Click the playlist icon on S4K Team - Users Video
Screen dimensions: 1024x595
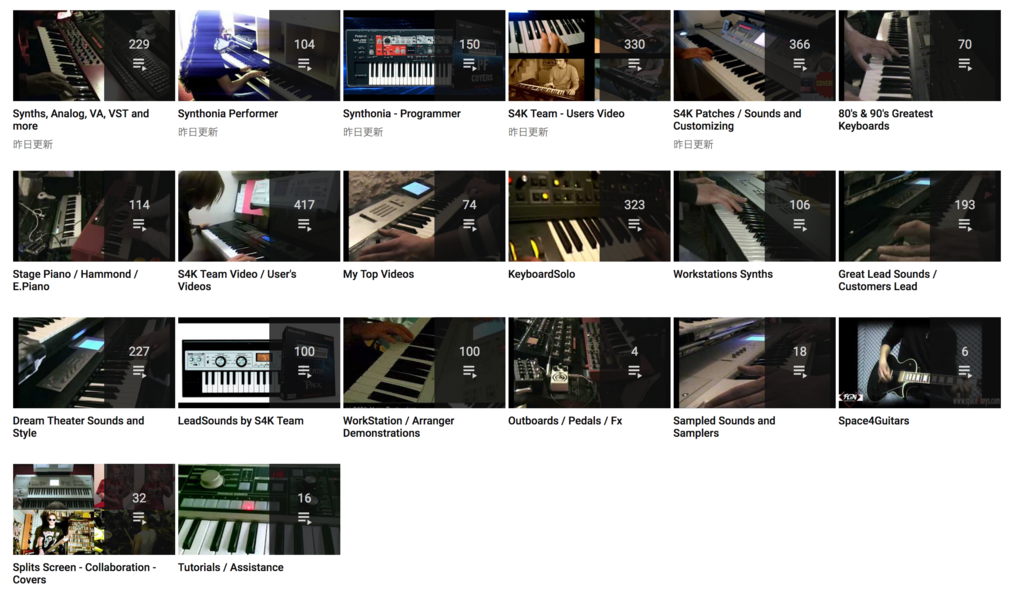634,65
